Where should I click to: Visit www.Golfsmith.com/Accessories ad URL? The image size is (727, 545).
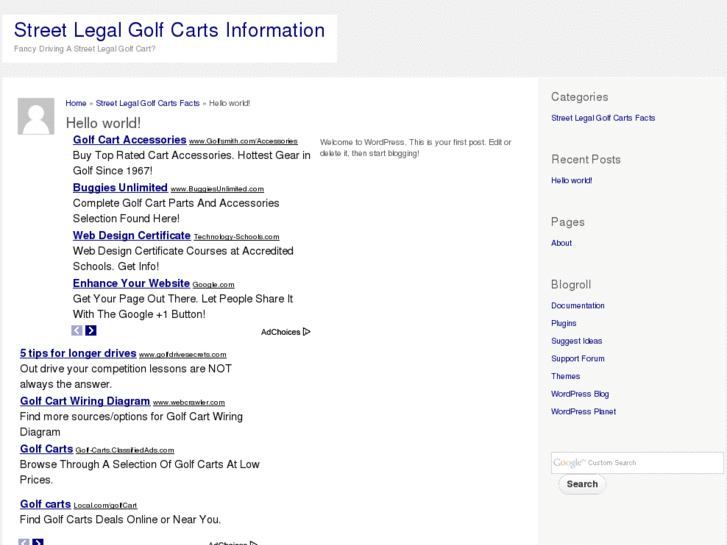243,141
